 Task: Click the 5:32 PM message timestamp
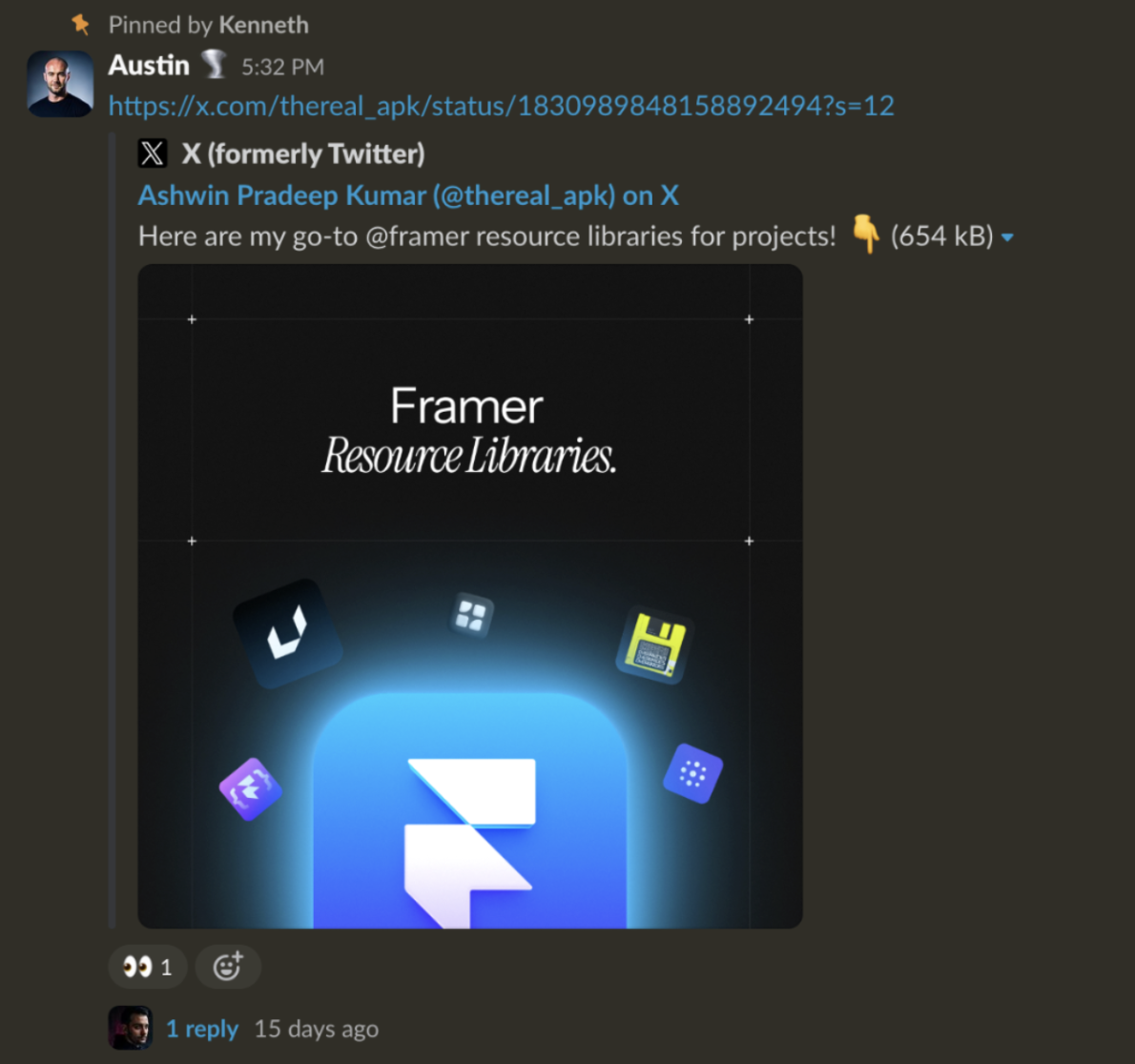[282, 68]
